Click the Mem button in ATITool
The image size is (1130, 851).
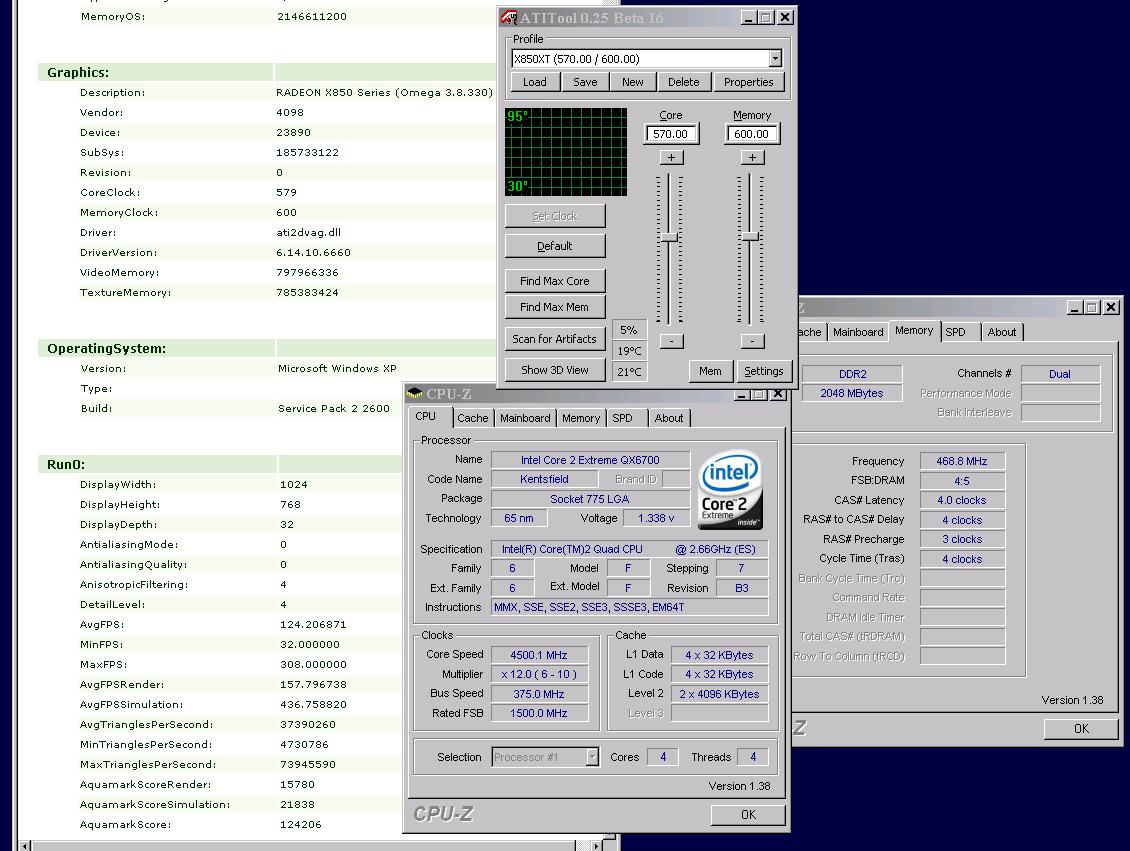pos(710,371)
